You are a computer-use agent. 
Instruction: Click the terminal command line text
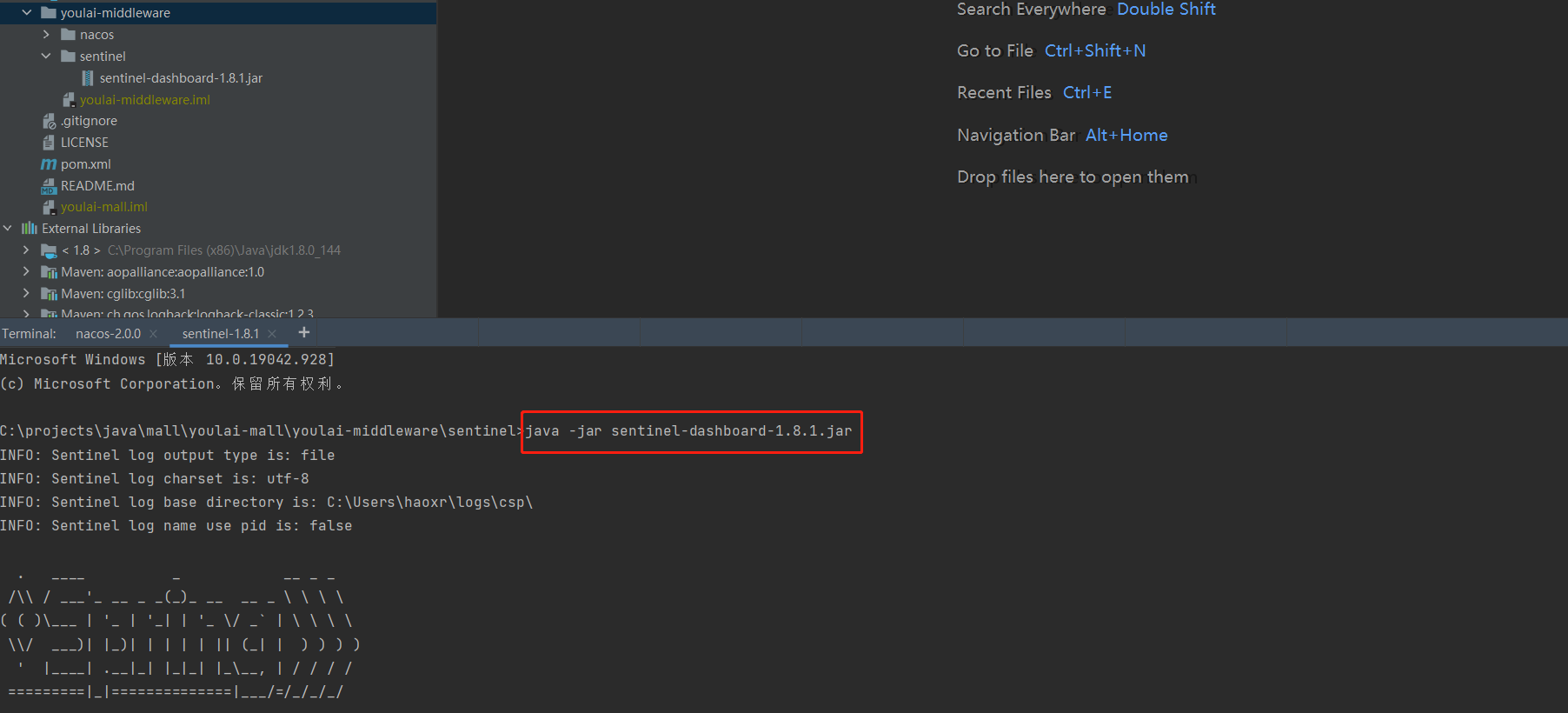tap(688, 431)
